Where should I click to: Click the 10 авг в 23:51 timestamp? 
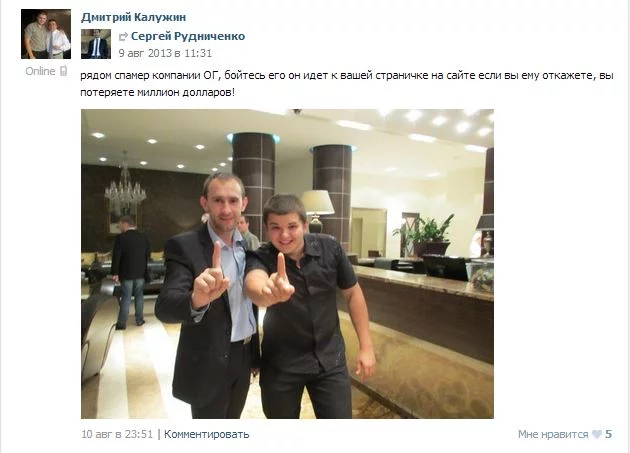pos(117,434)
